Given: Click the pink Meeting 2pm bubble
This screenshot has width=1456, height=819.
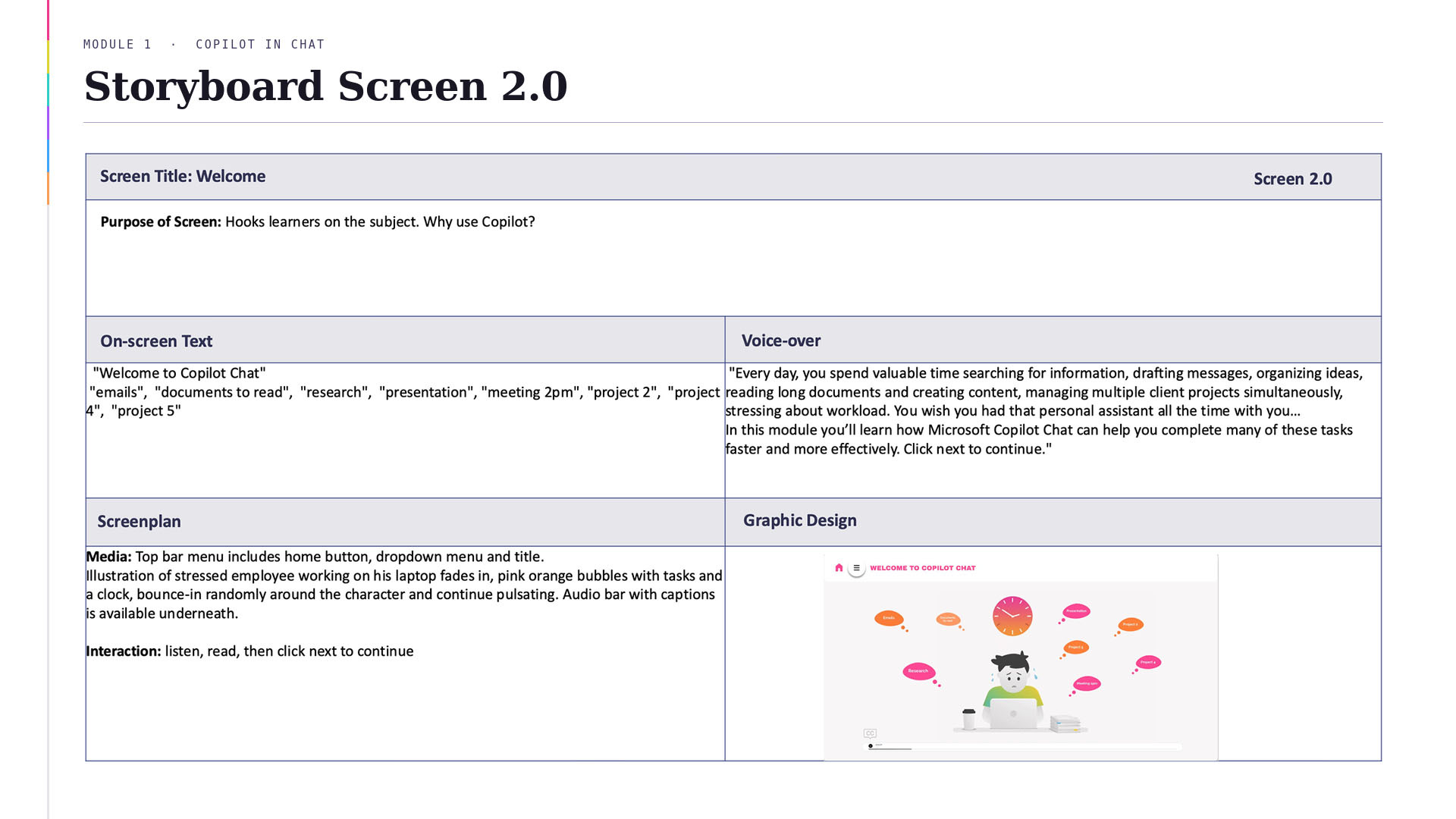Looking at the screenshot, I should 1087,683.
